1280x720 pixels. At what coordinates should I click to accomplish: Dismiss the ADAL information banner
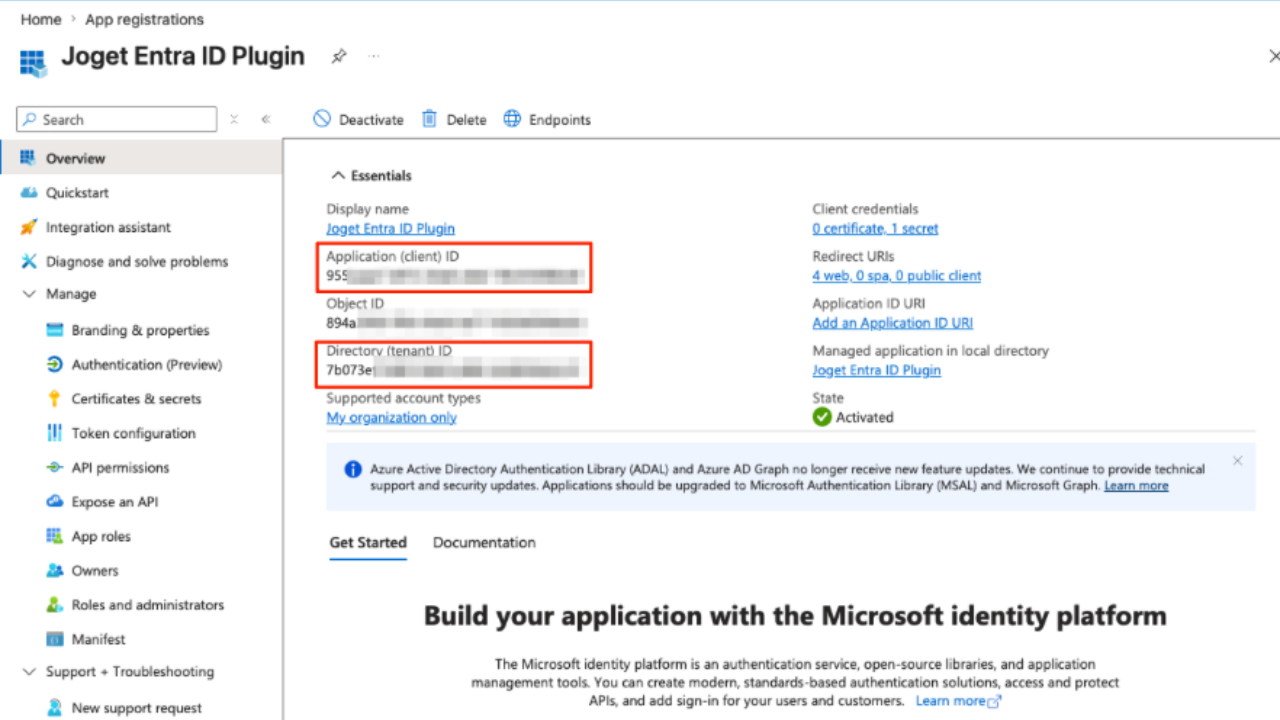[1238, 461]
